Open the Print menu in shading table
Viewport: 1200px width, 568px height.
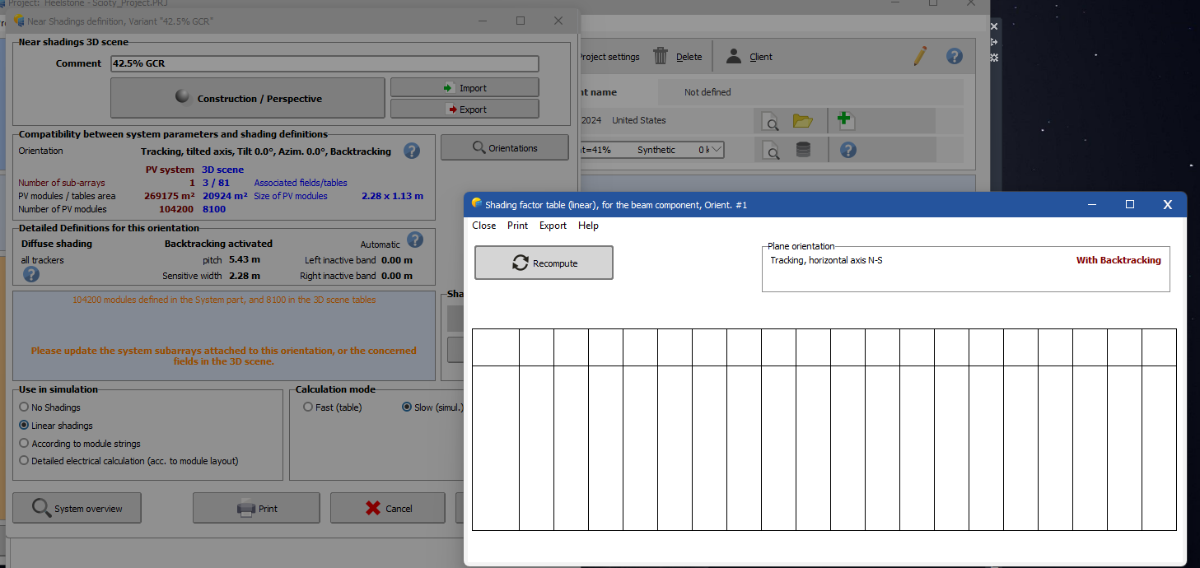point(517,225)
